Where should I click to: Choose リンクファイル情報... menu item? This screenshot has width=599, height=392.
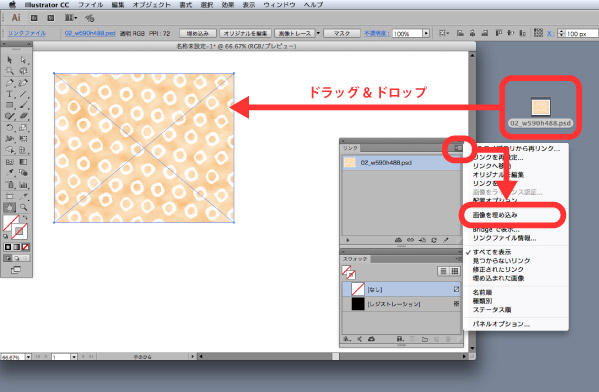[504, 238]
